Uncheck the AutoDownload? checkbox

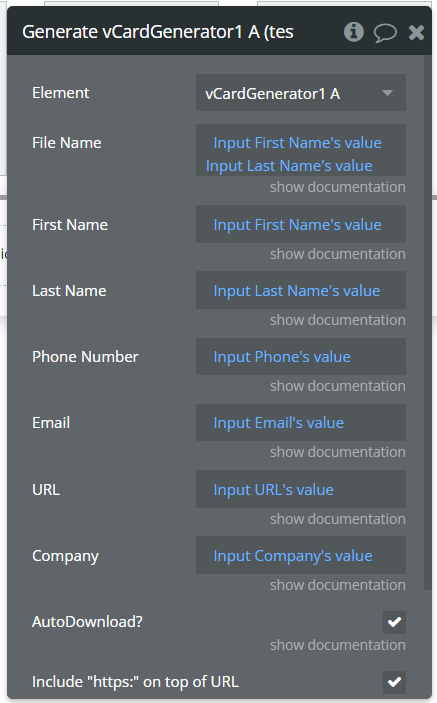394,622
